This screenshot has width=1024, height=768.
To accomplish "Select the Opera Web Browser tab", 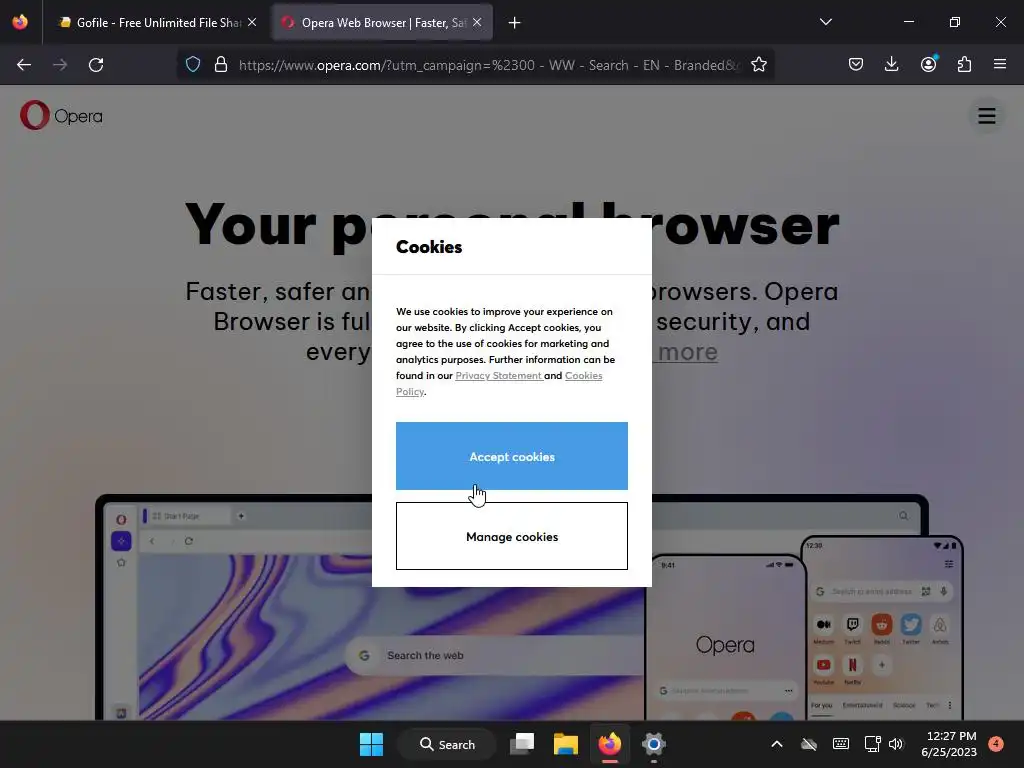I will pyautogui.click(x=383, y=23).
